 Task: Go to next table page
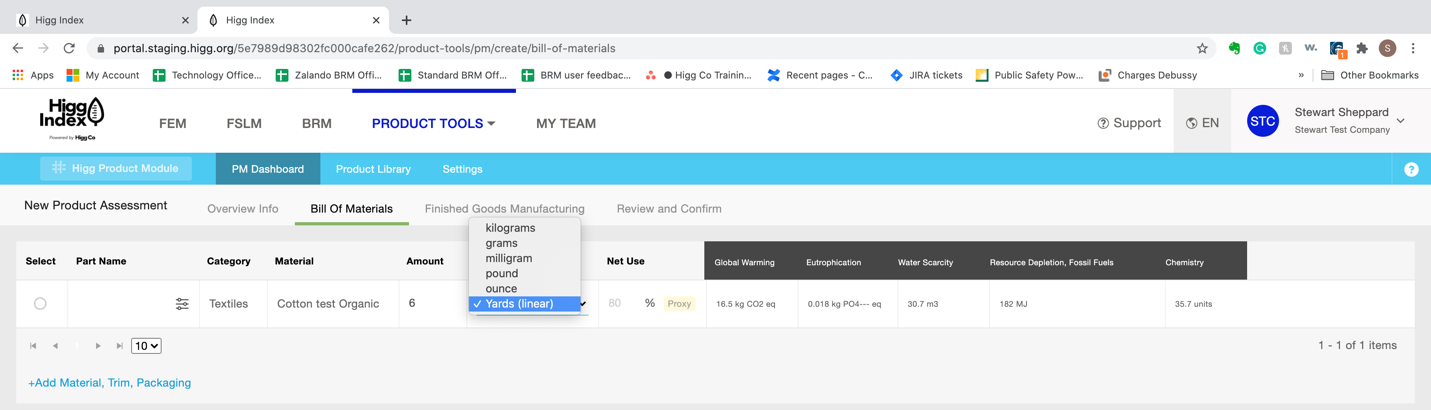coord(98,346)
